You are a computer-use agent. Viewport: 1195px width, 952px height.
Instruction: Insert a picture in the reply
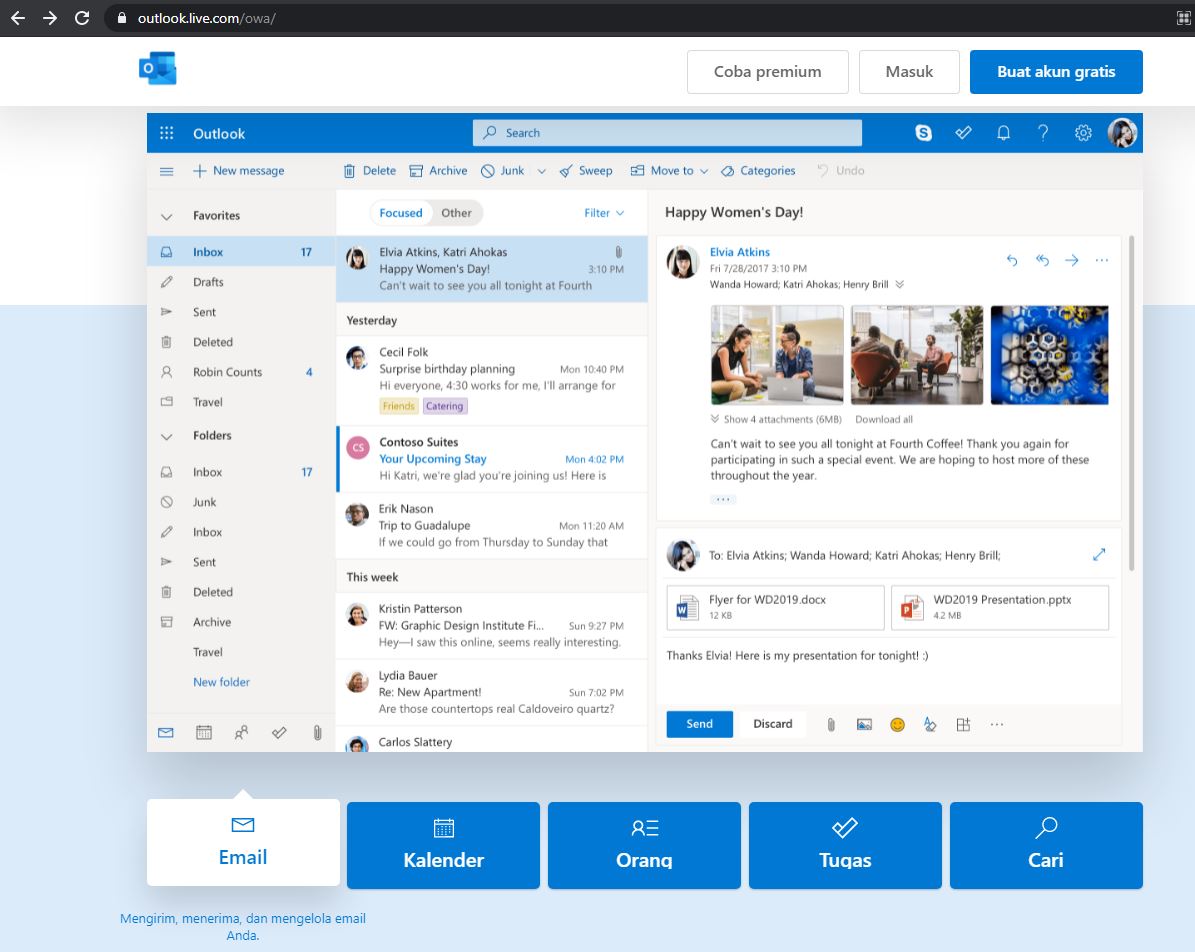point(864,724)
